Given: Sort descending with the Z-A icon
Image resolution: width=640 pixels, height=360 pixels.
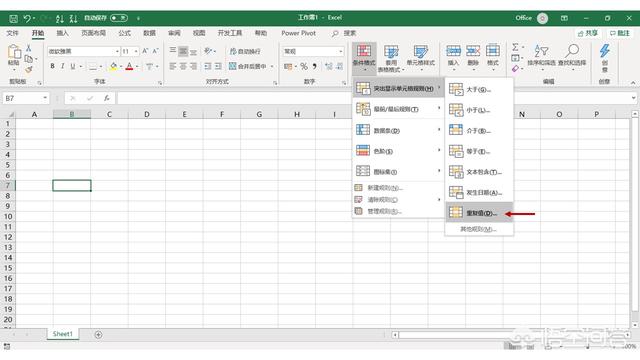Looking at the screenshot, I should coord(73,18).
